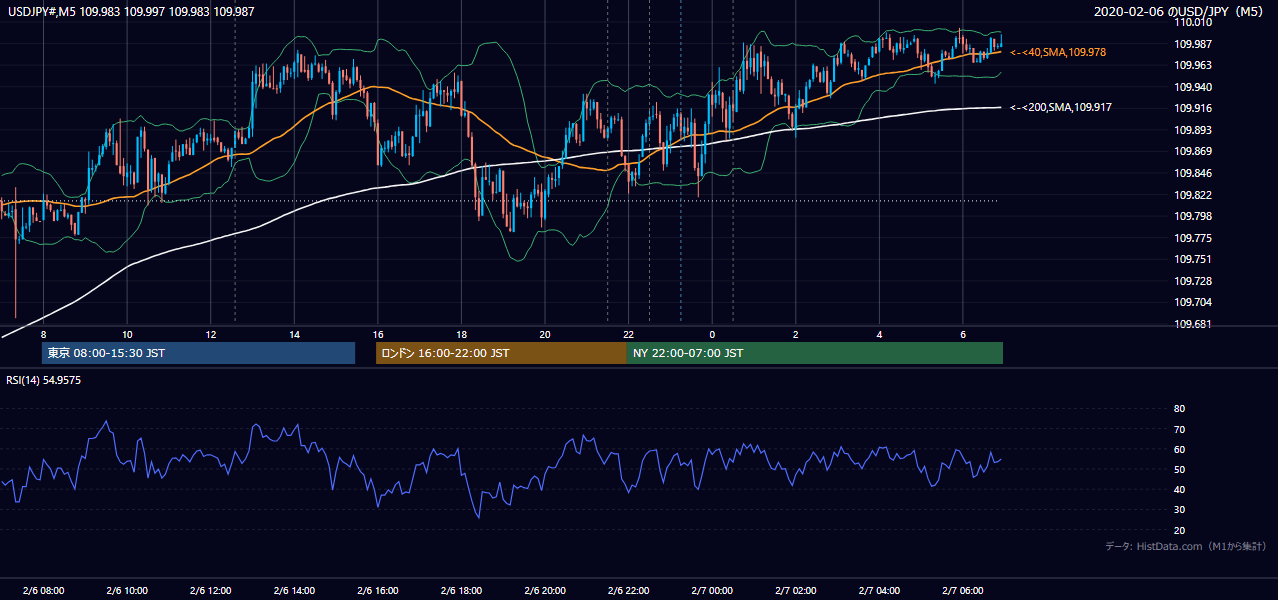The height and width of the screenshot is (600, 1278).
Task: Click hour tick 14 on the chart time axis
Action: [294, 334]
